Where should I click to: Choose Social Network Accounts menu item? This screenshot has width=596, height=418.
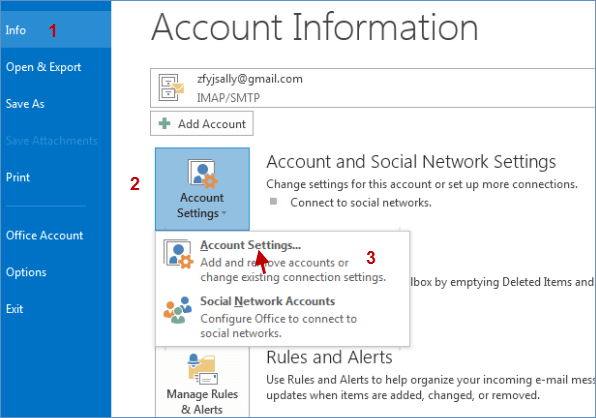[282, 317]
